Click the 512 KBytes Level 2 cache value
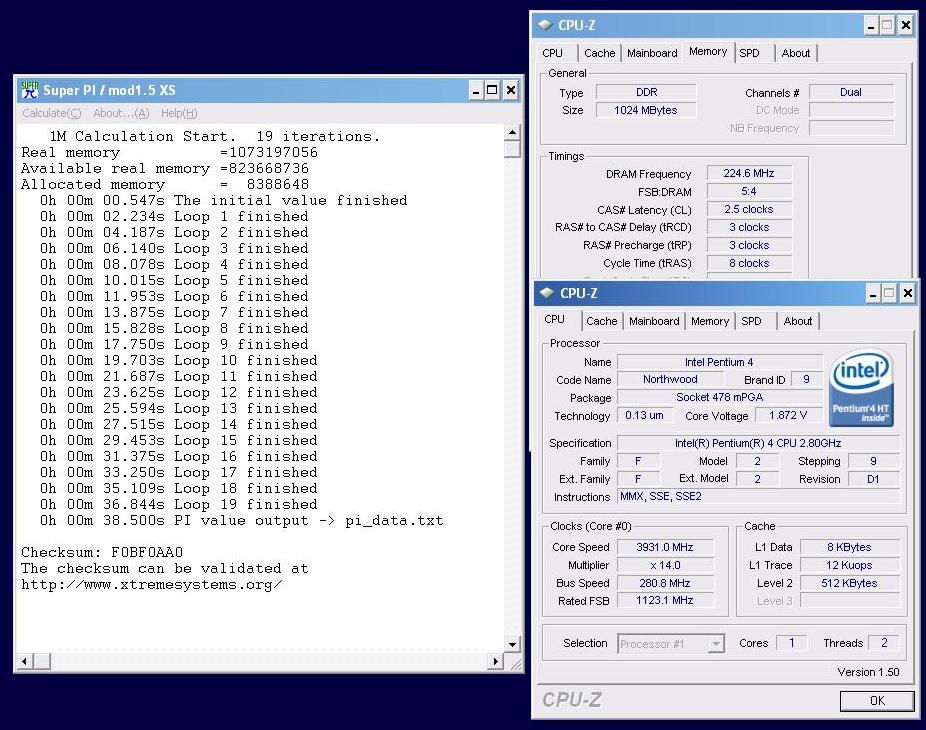The image size is (926, 730). point(849,584)
